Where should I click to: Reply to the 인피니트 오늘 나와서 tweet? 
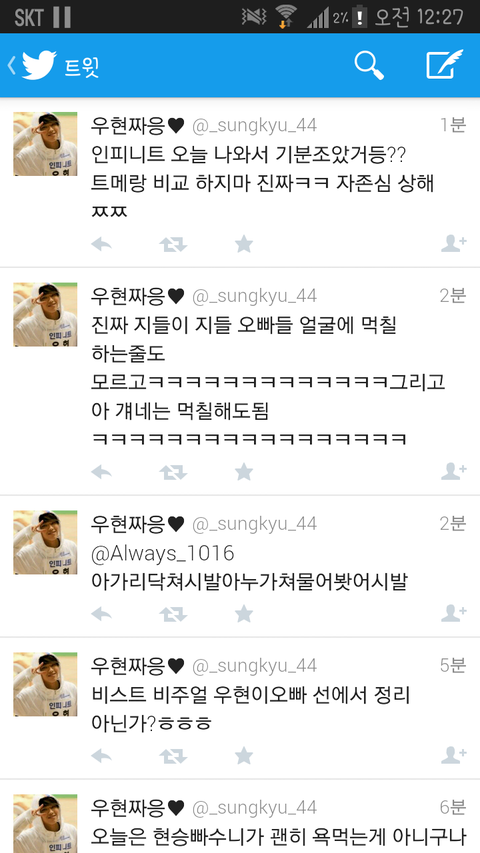[x=102, y=244]
